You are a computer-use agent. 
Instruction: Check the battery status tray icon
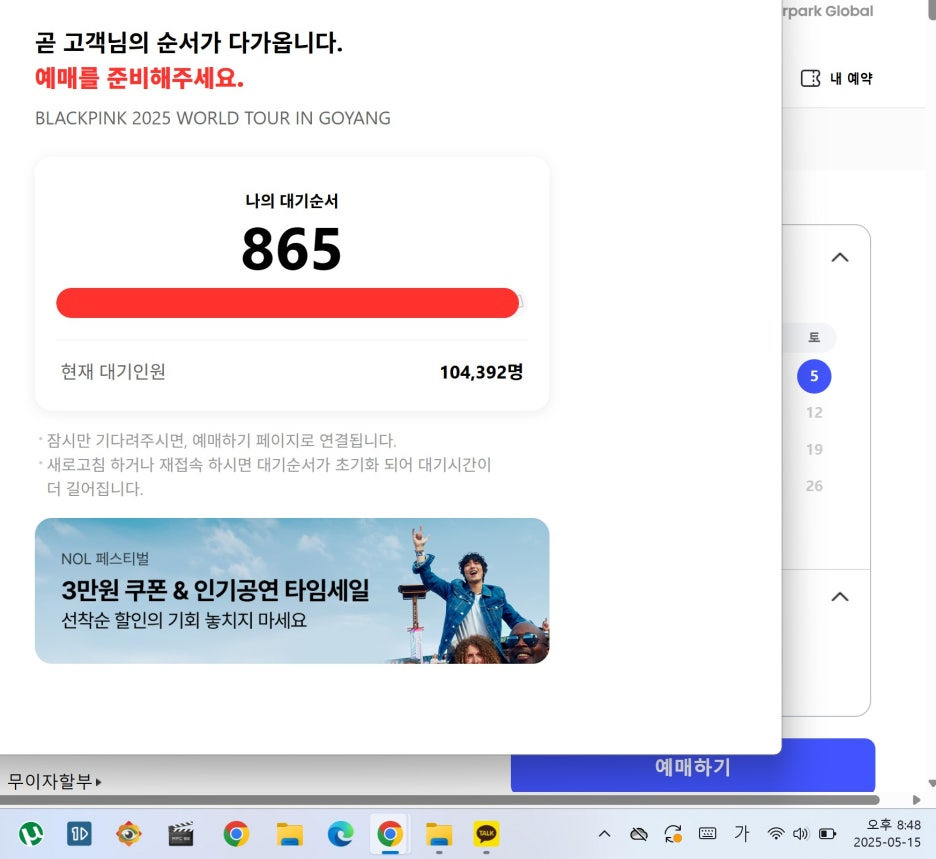[827, 833]
